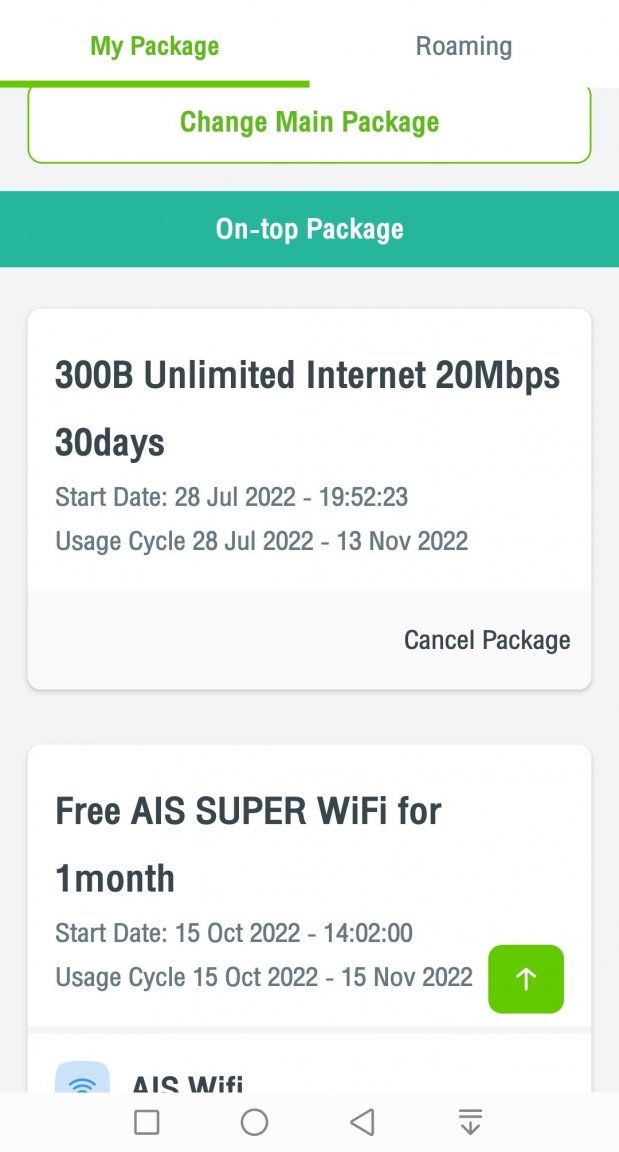The height and width of the screenshot is (1152, 619).
Task: Go home with the circle navigation icon
Action: pyautogui.click(x=254, y=1122)
